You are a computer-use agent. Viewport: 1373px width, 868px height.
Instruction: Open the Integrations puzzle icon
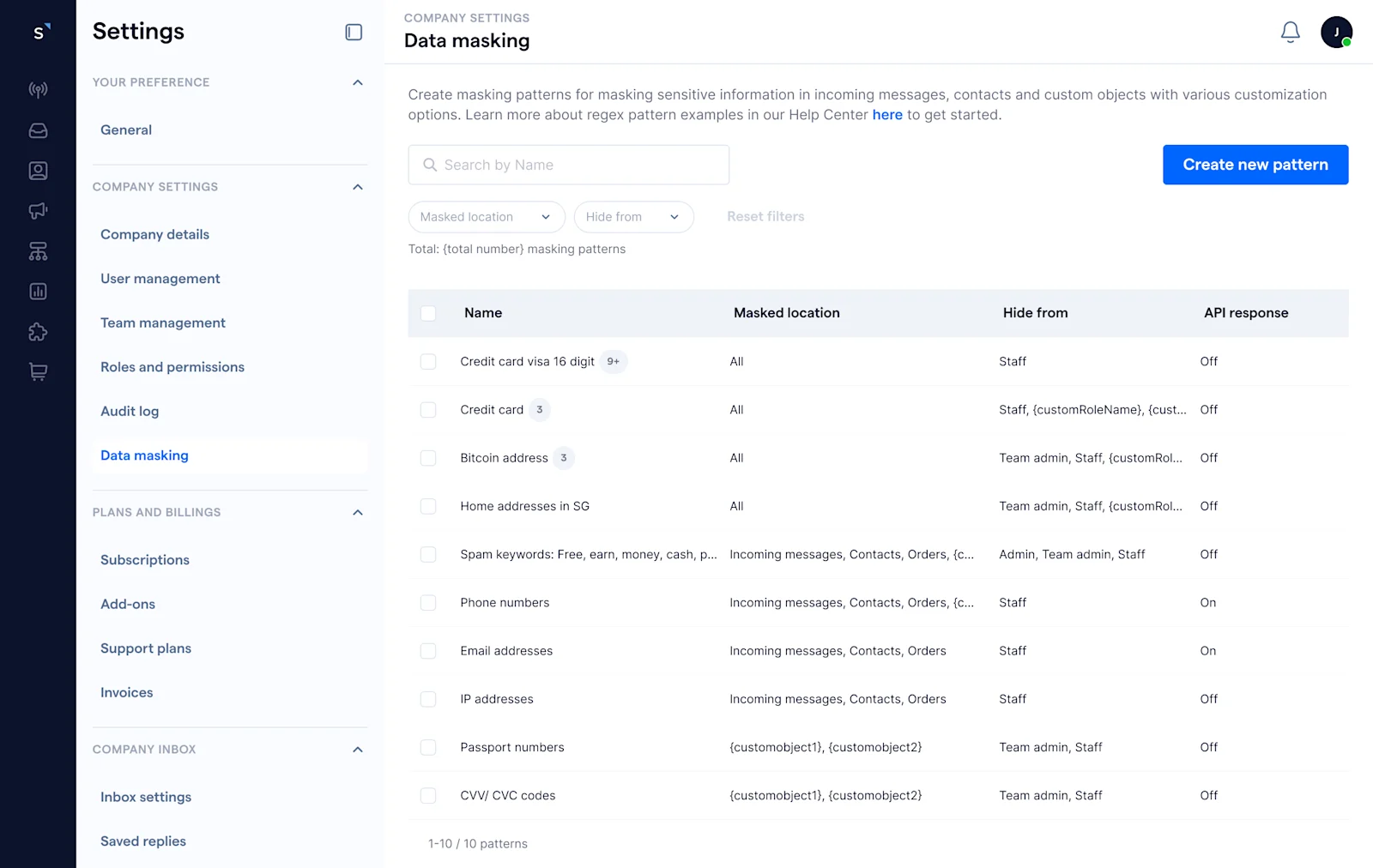pyautogui.click(x=38, y=332)
